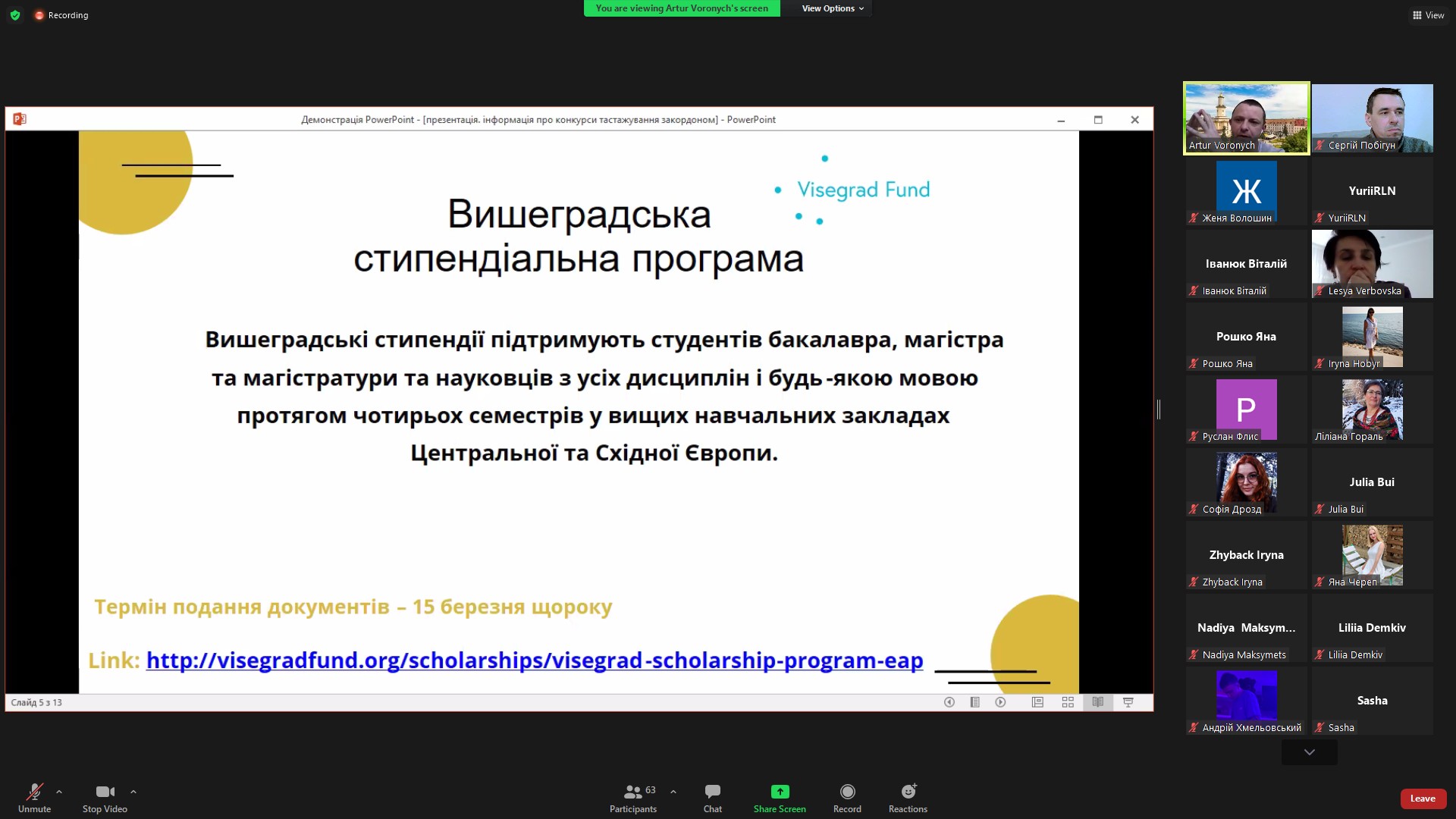
Task: Open the Participants panel
Action: pos(633,798)
